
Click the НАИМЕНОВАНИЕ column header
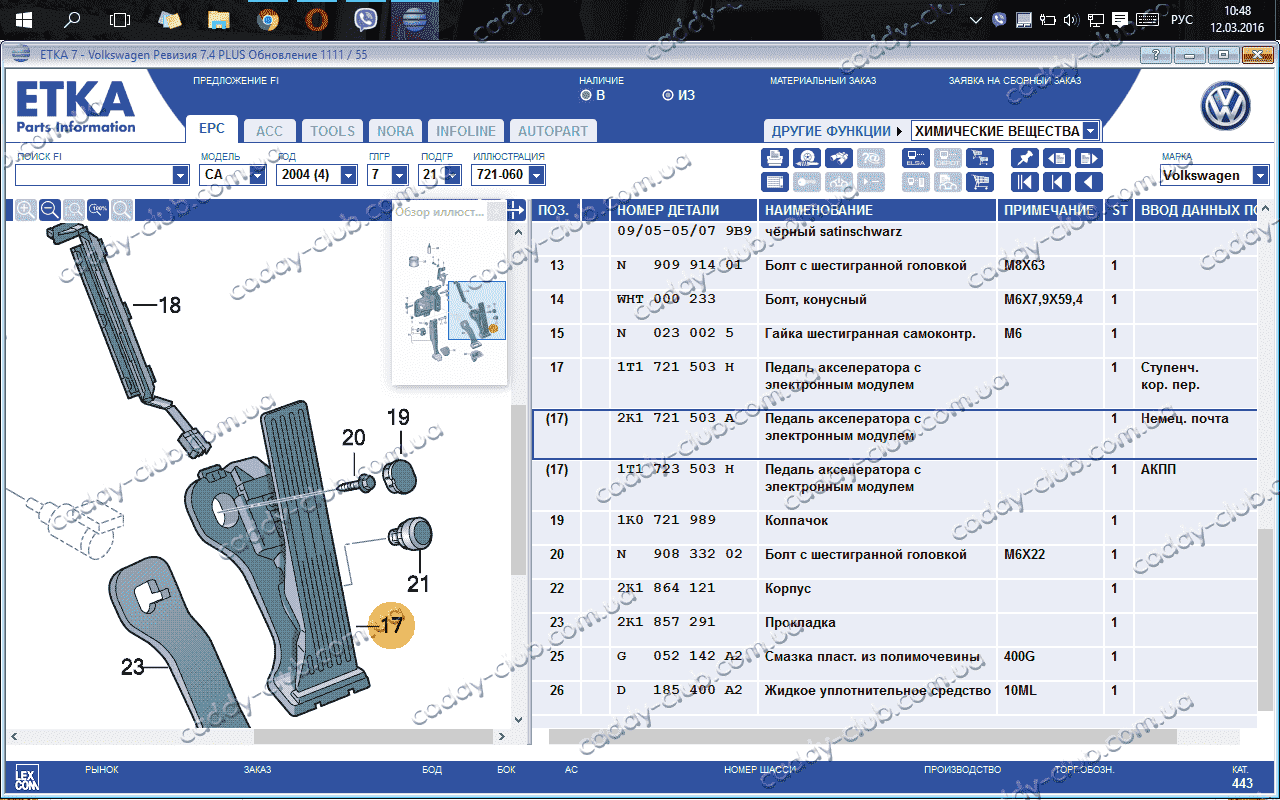coord(878,210)
